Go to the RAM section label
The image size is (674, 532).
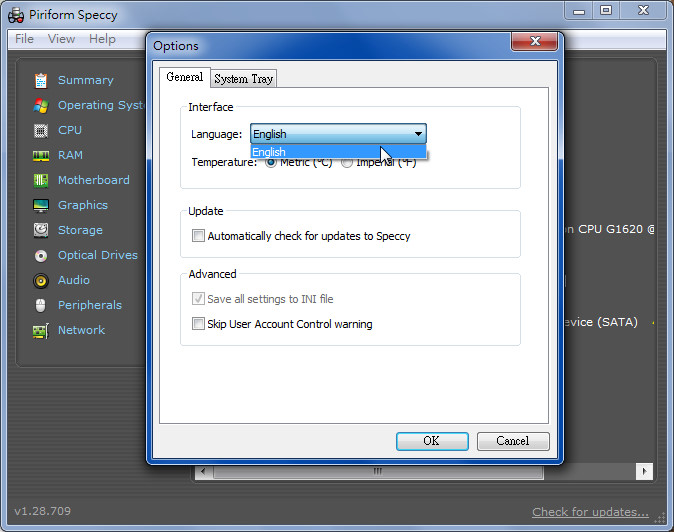point(70,155)
